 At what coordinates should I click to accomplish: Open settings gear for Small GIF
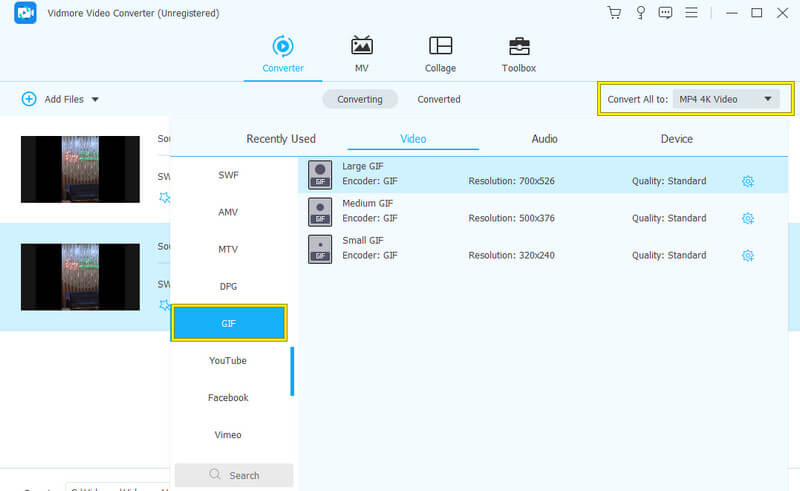pos(747,255)
